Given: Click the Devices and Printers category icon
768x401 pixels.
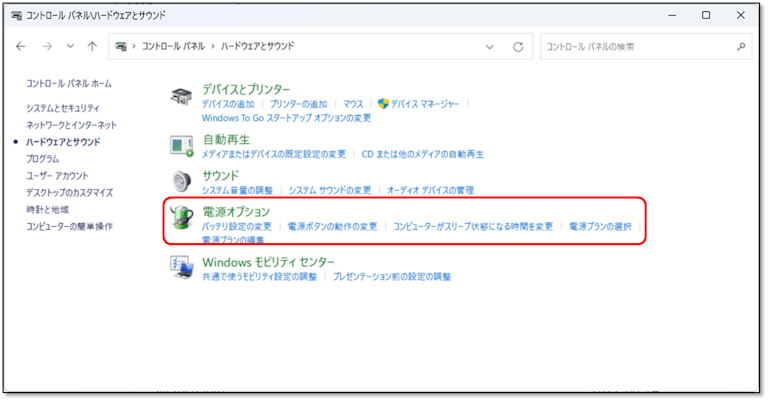Looking at the screenshot, I should pyautogui.click(x=181, y=96).
